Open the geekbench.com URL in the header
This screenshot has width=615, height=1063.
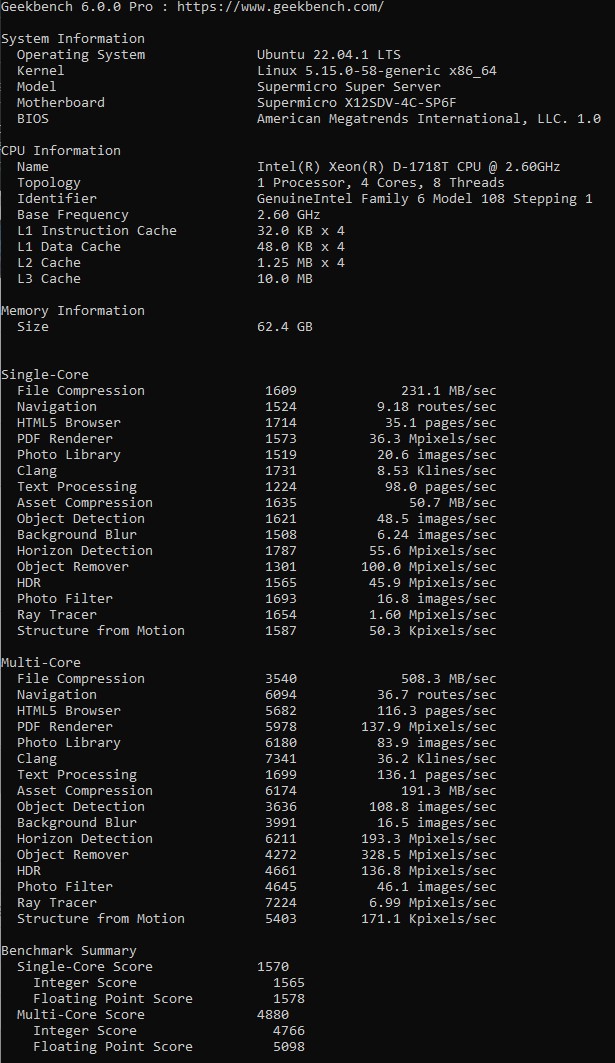[284, 7]
